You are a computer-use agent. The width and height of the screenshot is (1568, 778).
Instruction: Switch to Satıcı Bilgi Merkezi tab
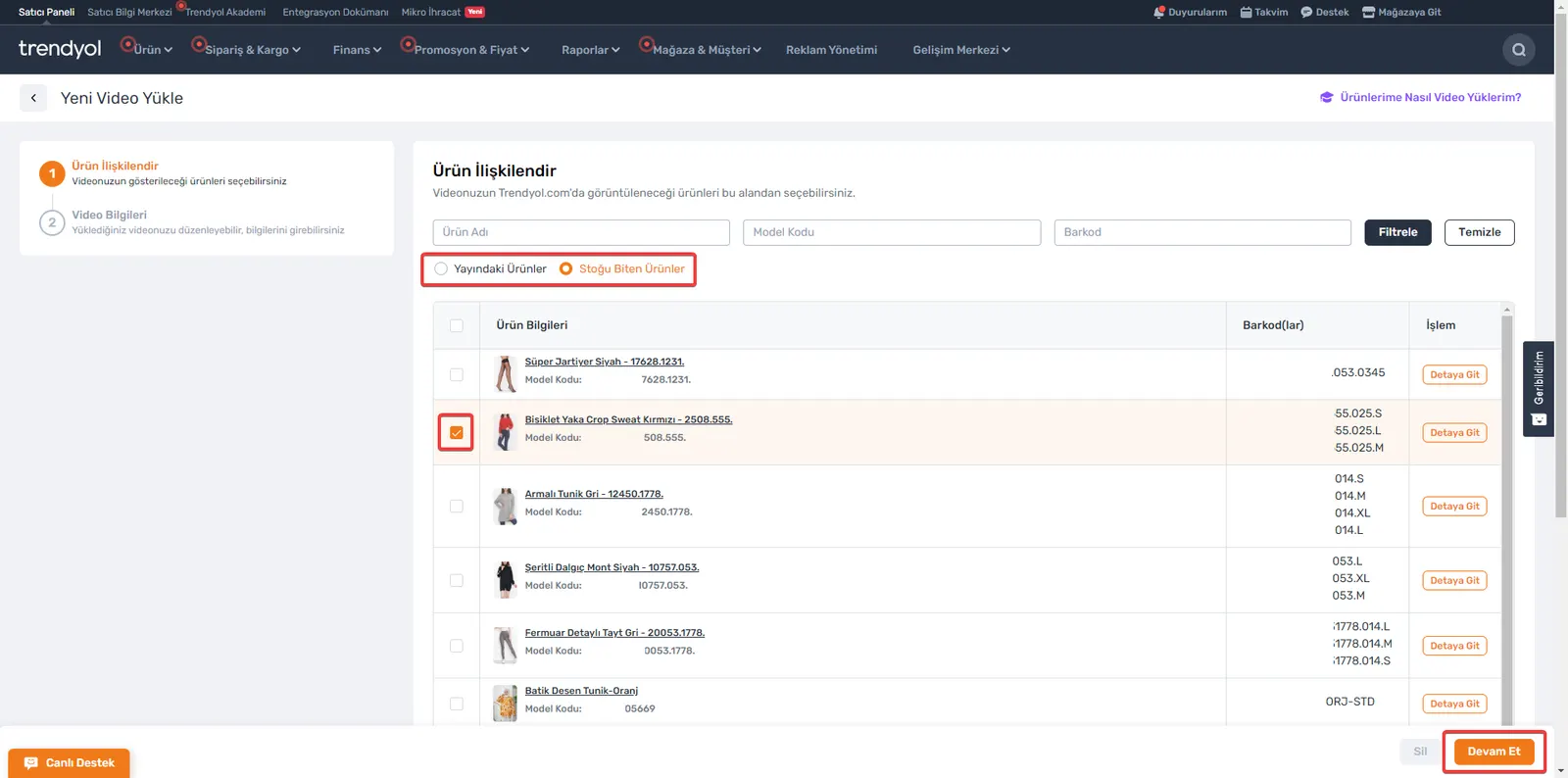(x=129, y=13)
